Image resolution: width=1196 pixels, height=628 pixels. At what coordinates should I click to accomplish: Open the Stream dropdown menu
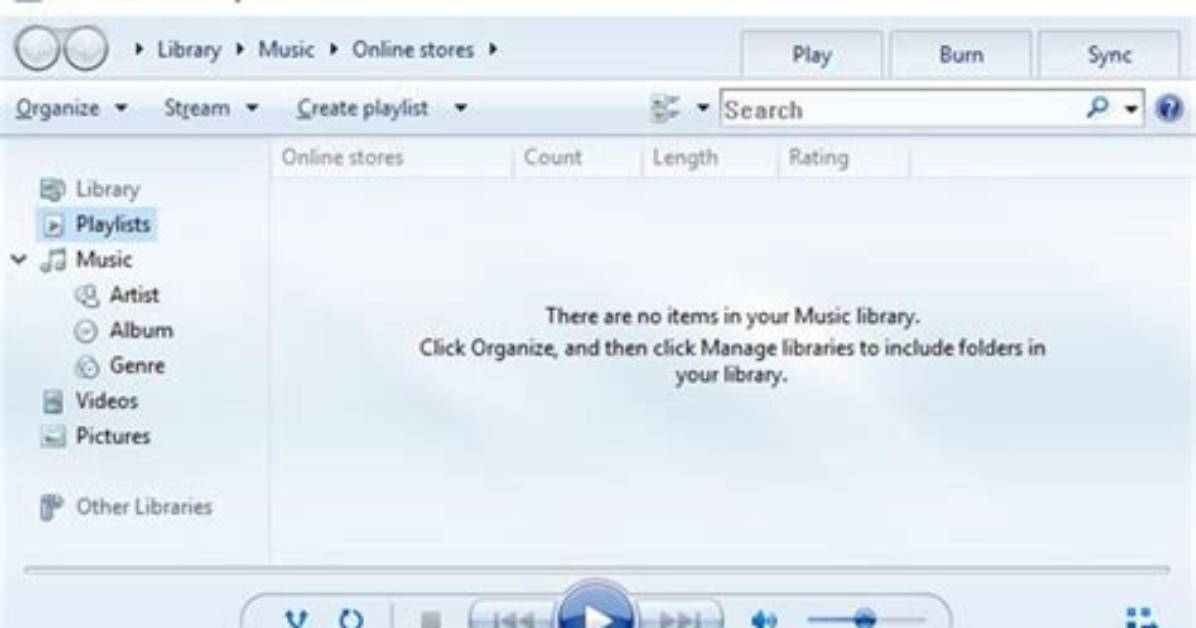point(211,108)
